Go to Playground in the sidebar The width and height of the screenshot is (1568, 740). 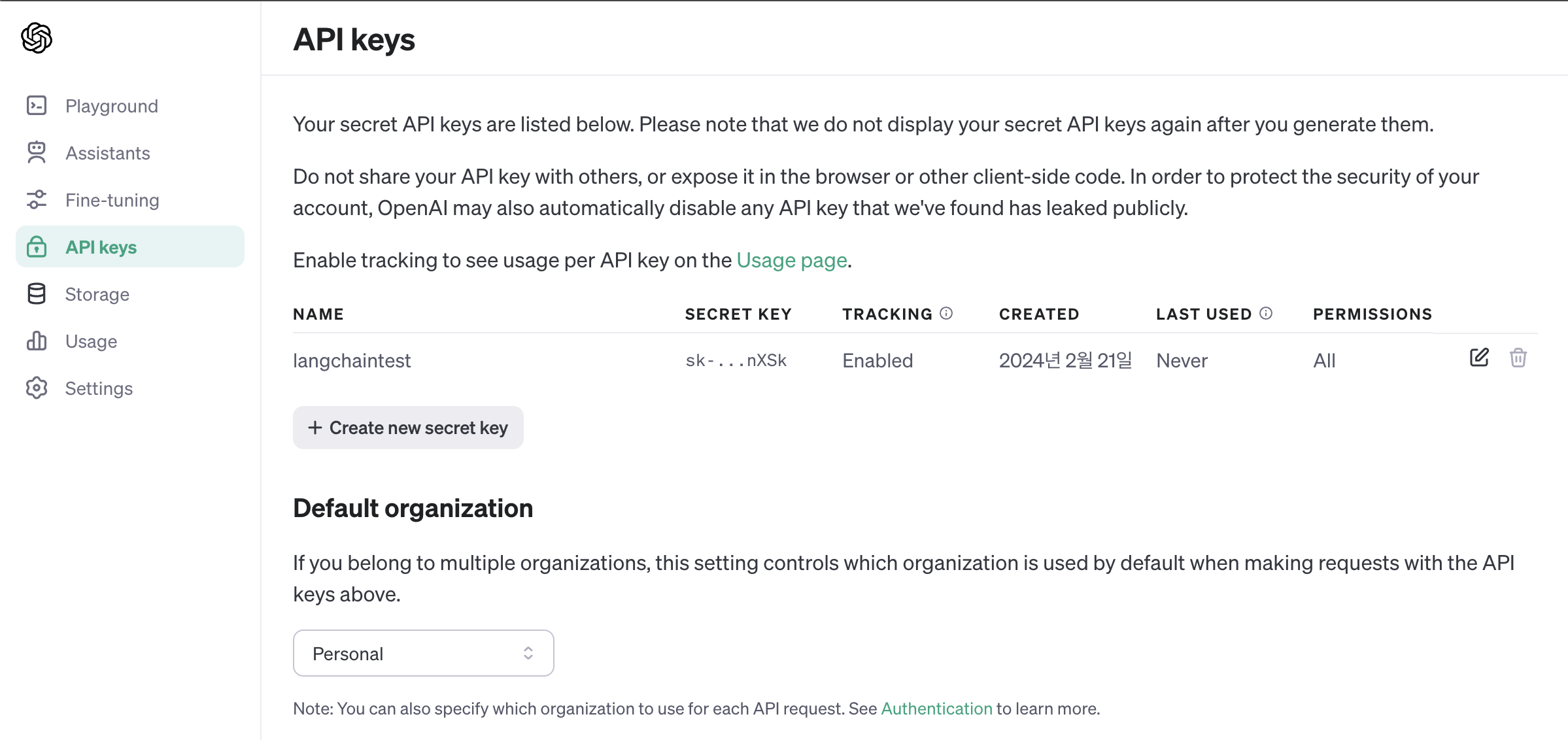pyautogui.click(x=112, y=106)
